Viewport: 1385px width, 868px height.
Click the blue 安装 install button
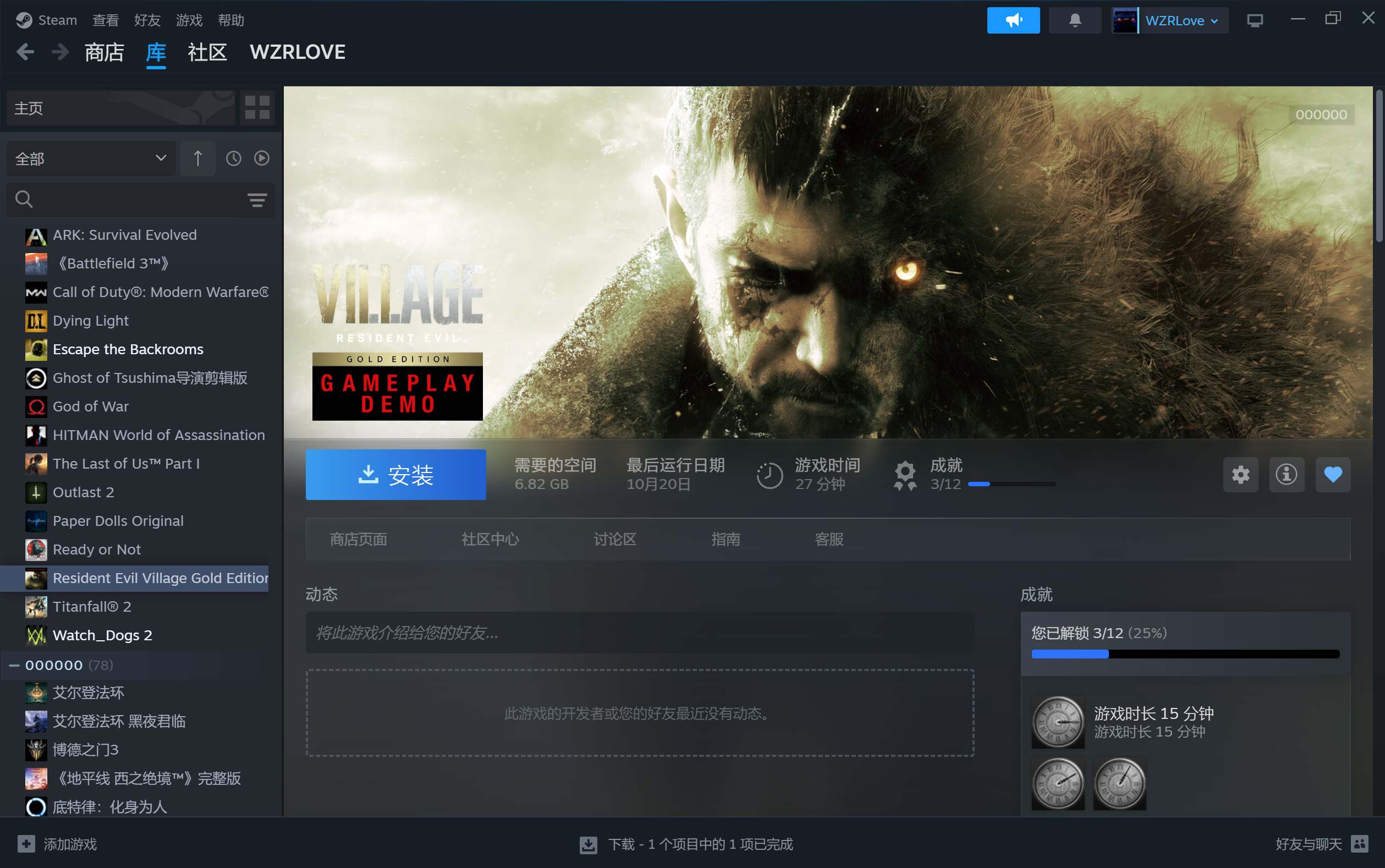(395, 475)
